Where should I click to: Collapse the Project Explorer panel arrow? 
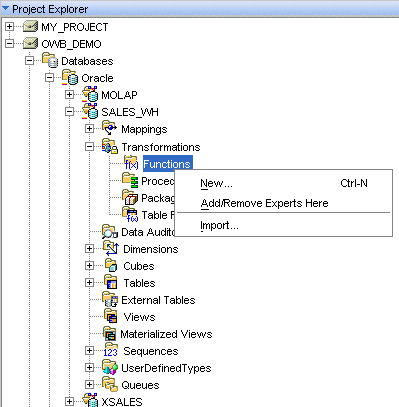pos(5,9)
